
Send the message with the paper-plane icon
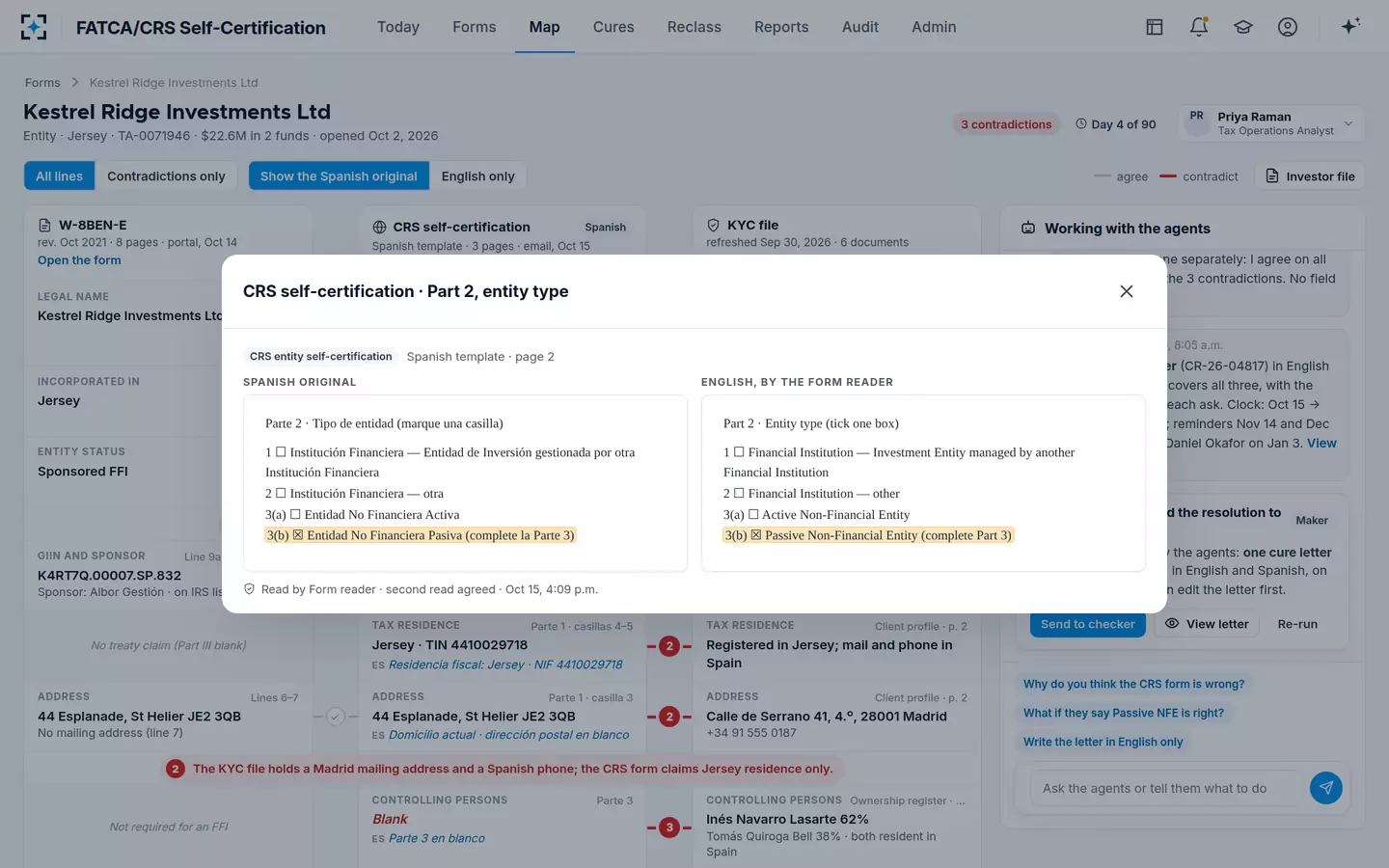pos(1326,788)
